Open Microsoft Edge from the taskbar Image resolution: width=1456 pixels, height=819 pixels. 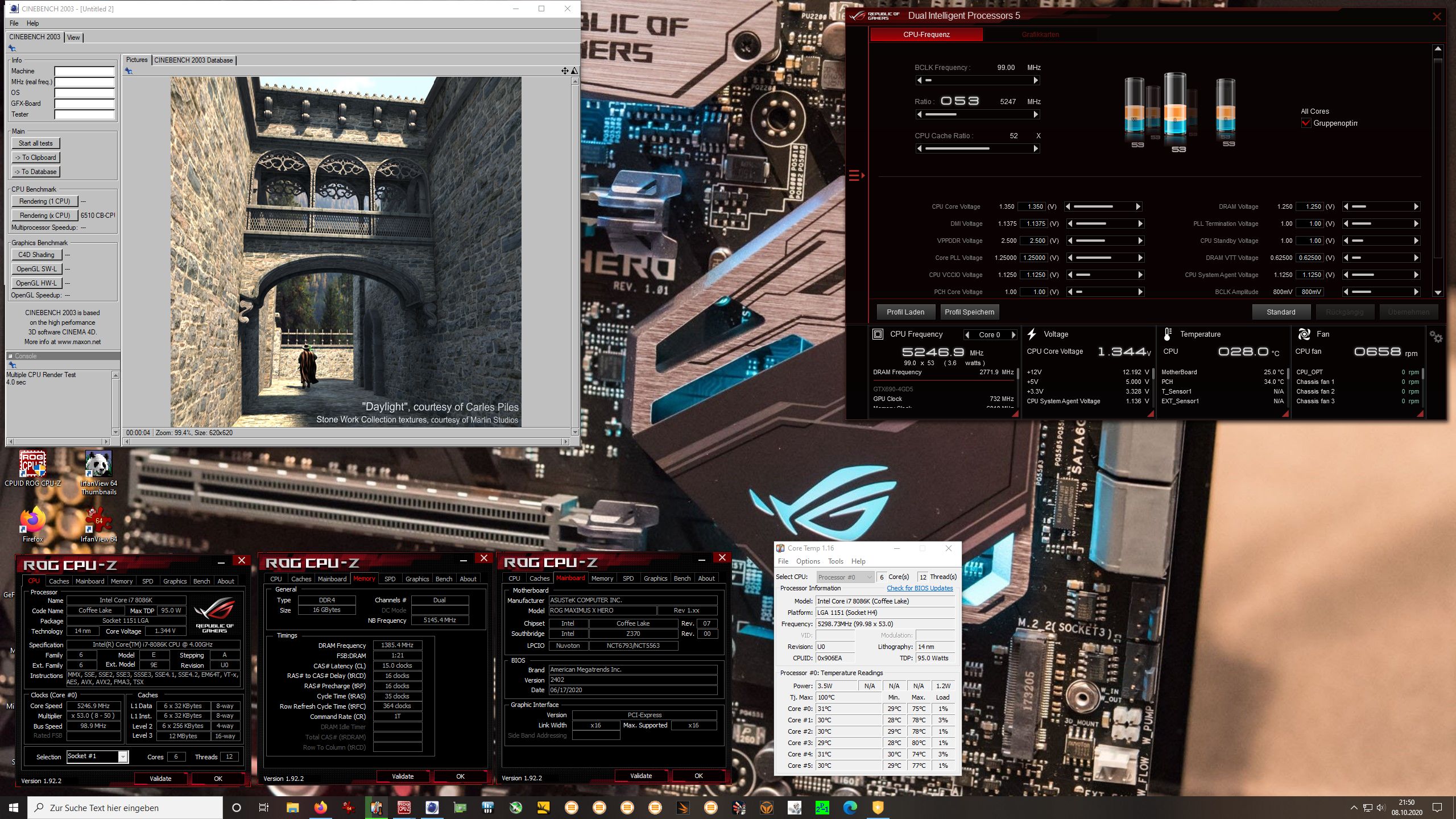coord(850,808)
